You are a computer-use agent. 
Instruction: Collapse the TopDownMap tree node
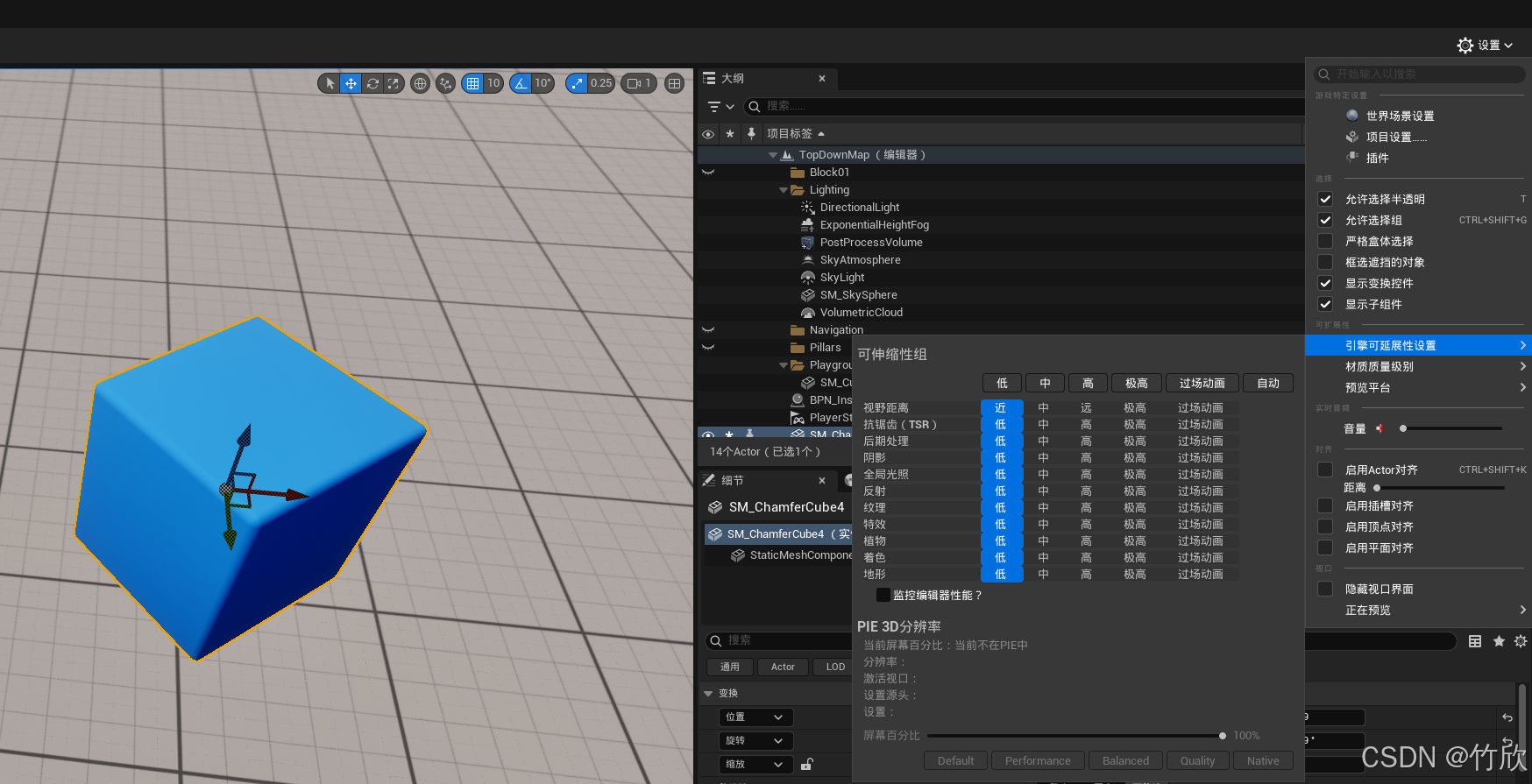point(772,155)
